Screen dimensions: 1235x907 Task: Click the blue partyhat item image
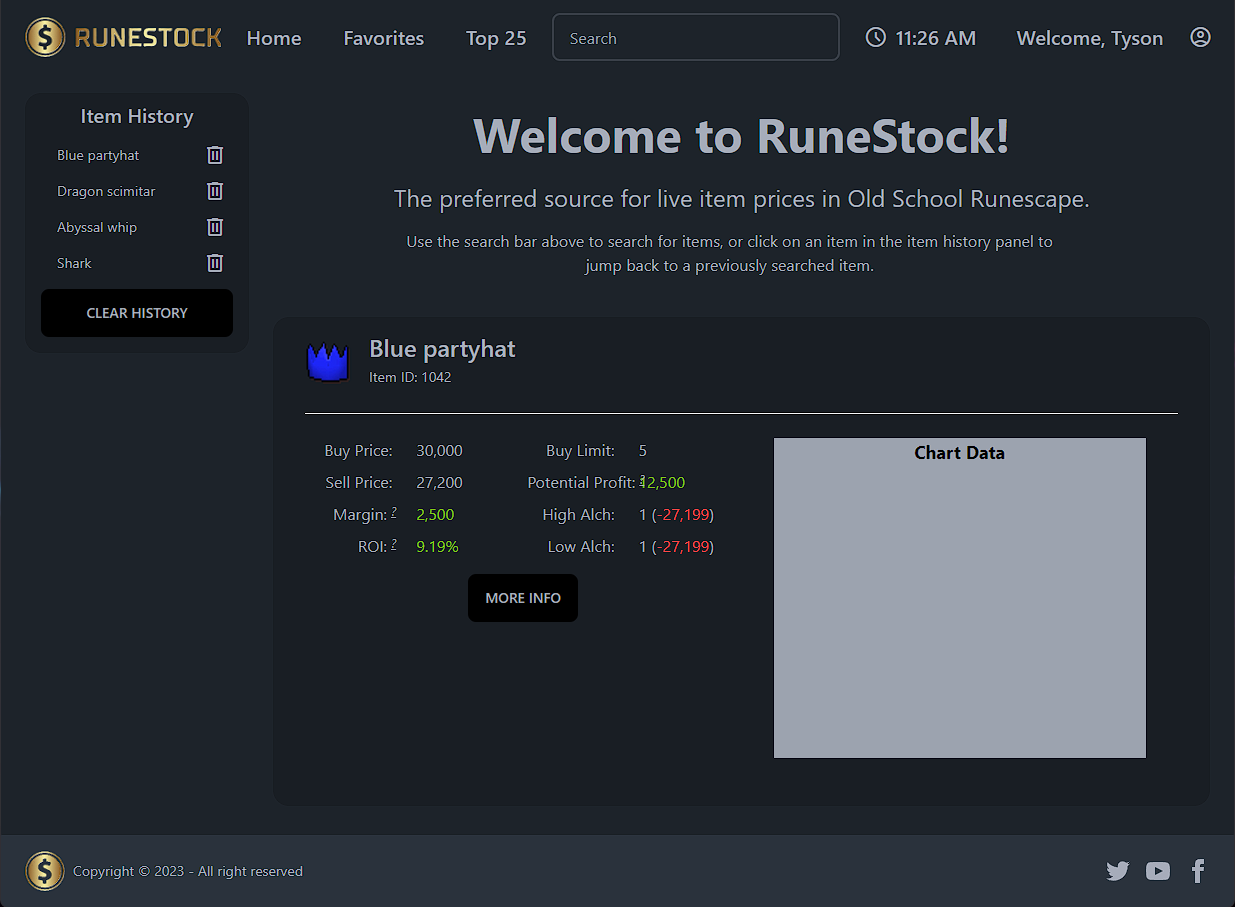[x=327, y=362]
